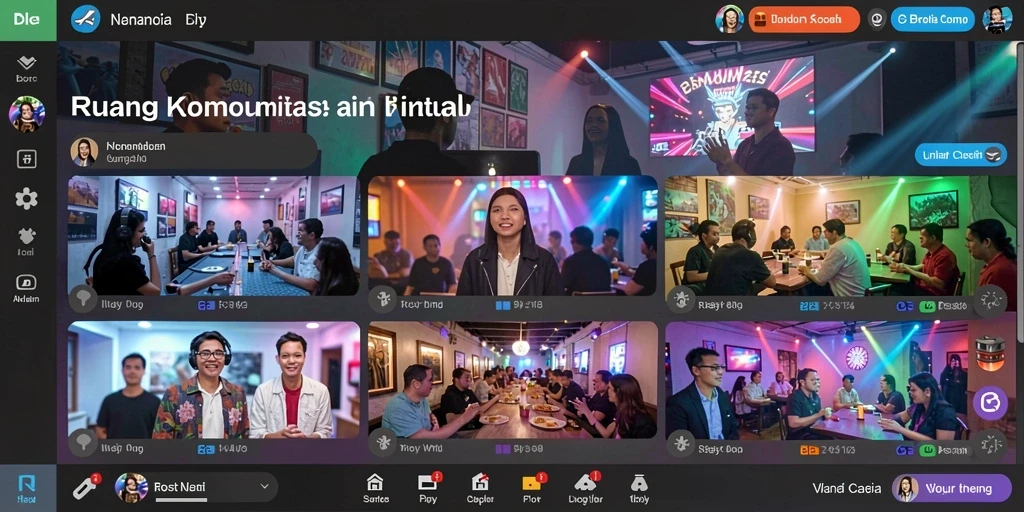
Task: Click the badge icon beside 'Rcor bind'
Action: (382, 299)
